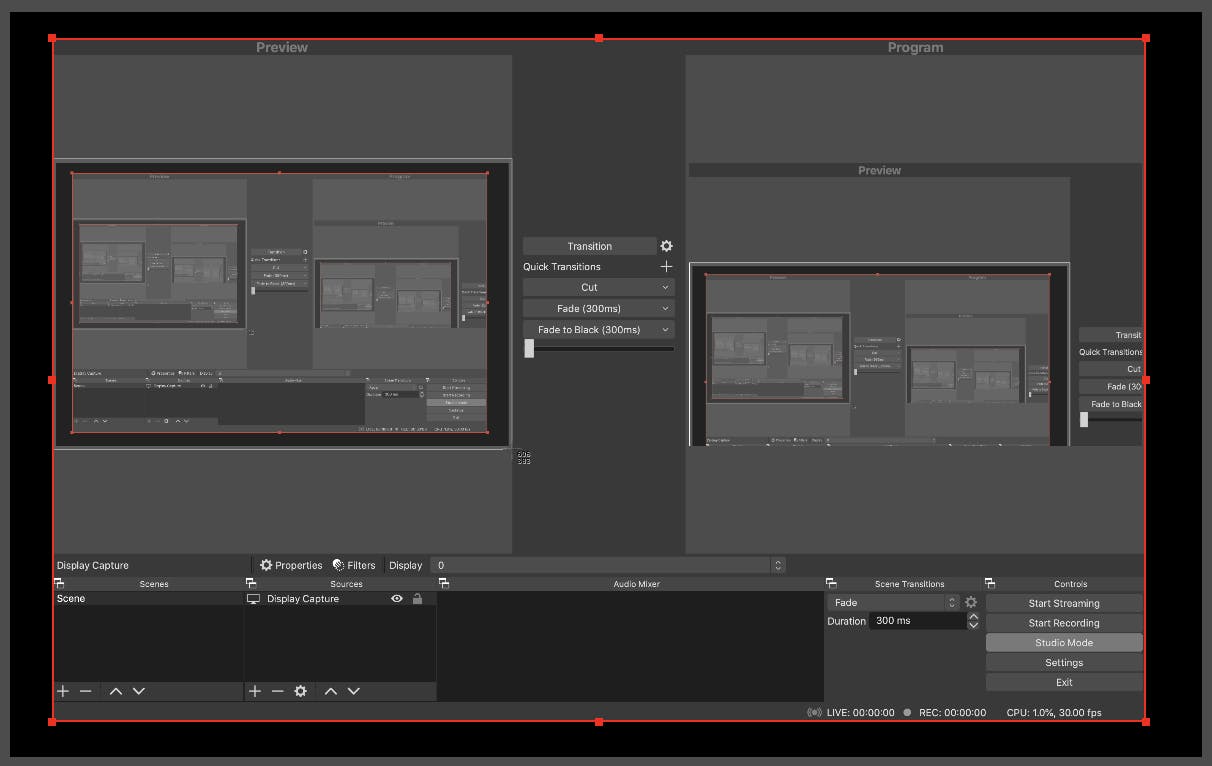The width and height of the screenshot is (1212, 766).
Task: Open the Display selection dropdown
Action: (x=608, y=565)
